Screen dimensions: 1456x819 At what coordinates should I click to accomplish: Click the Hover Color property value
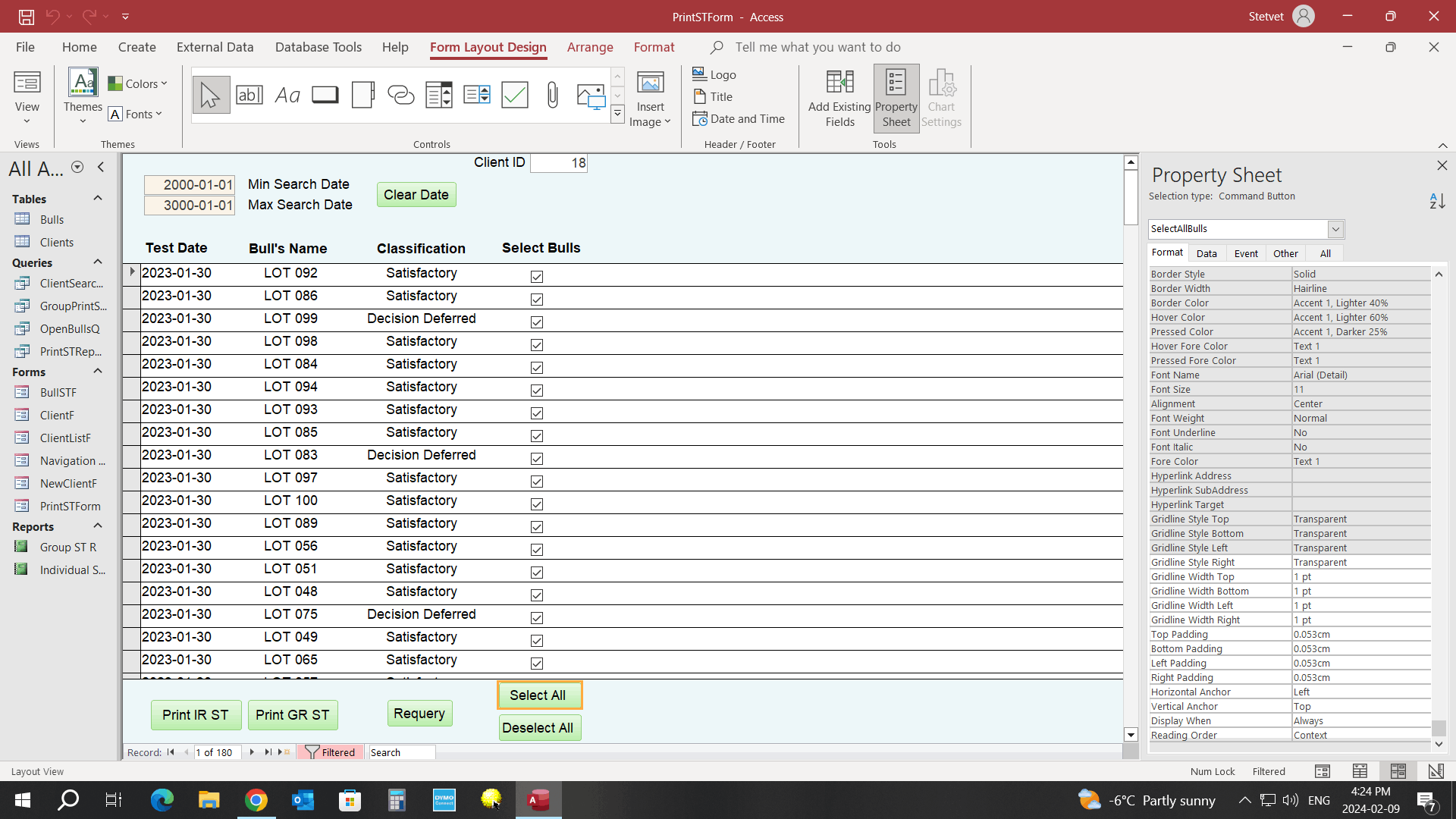coord(1361,317)
